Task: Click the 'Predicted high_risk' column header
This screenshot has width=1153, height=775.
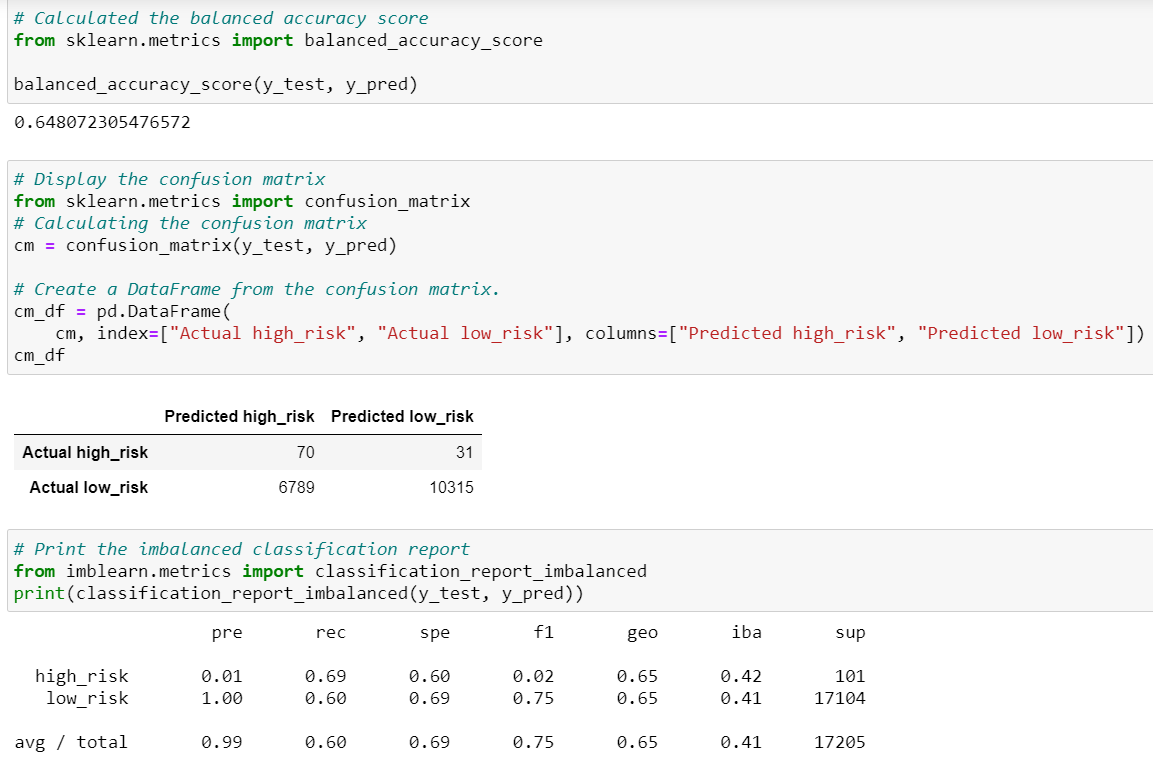Action: (x=239, y=417)
